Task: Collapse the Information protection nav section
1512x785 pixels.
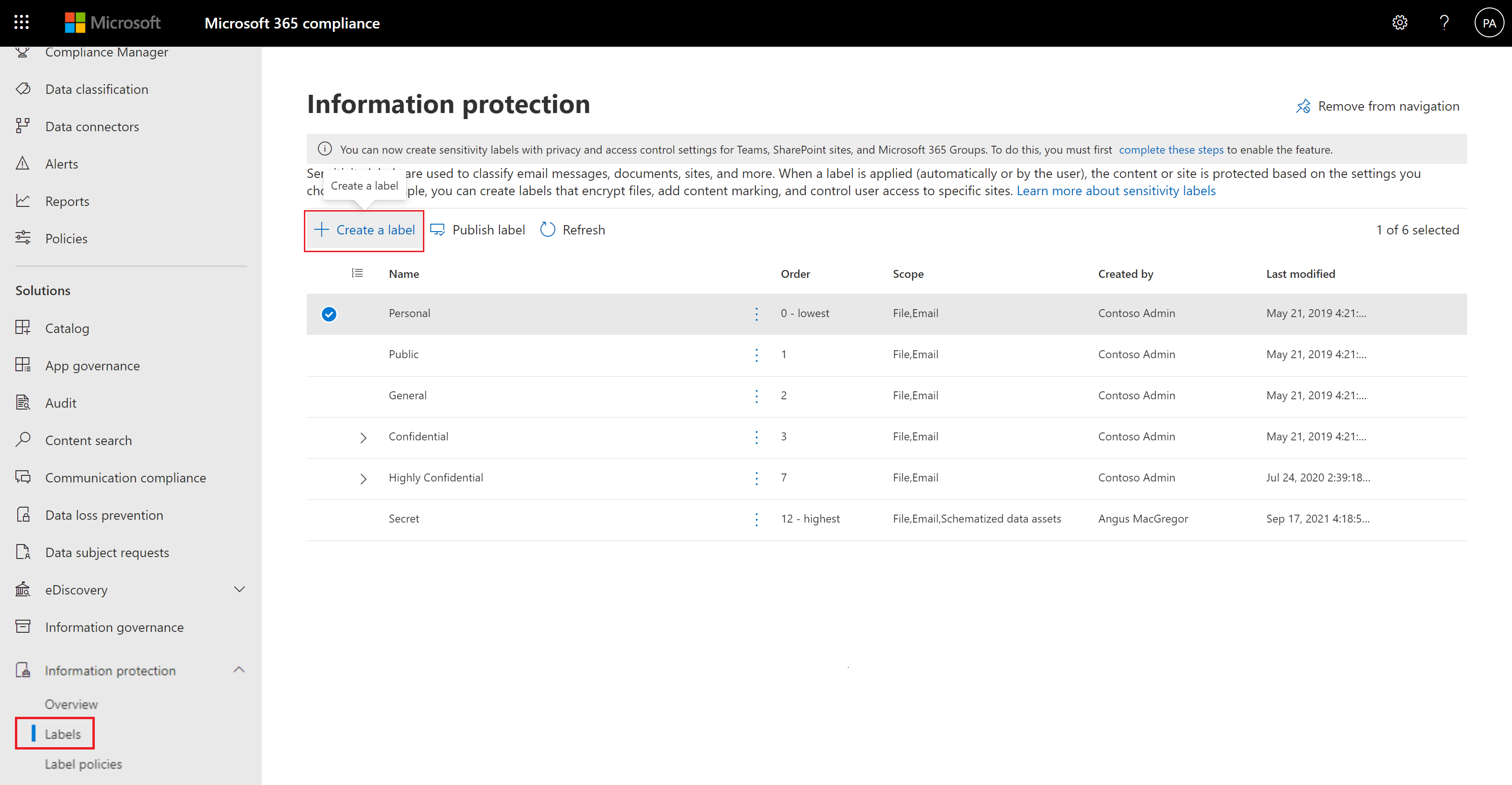Action: pyautogui.click(x=239, y=670)
